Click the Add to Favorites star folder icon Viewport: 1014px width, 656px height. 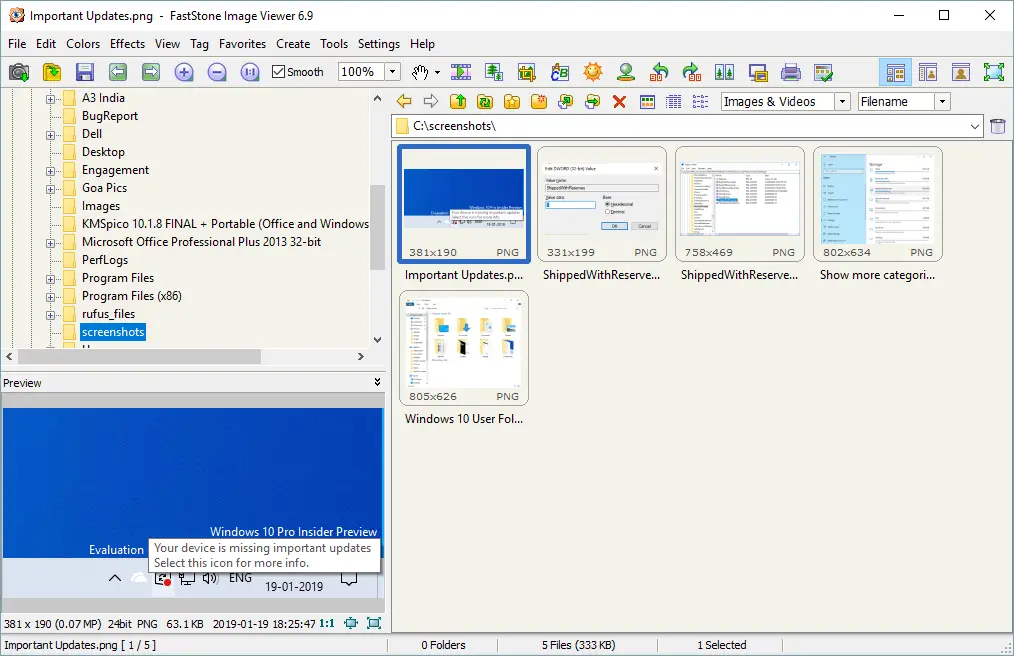[x=512, y=102]
